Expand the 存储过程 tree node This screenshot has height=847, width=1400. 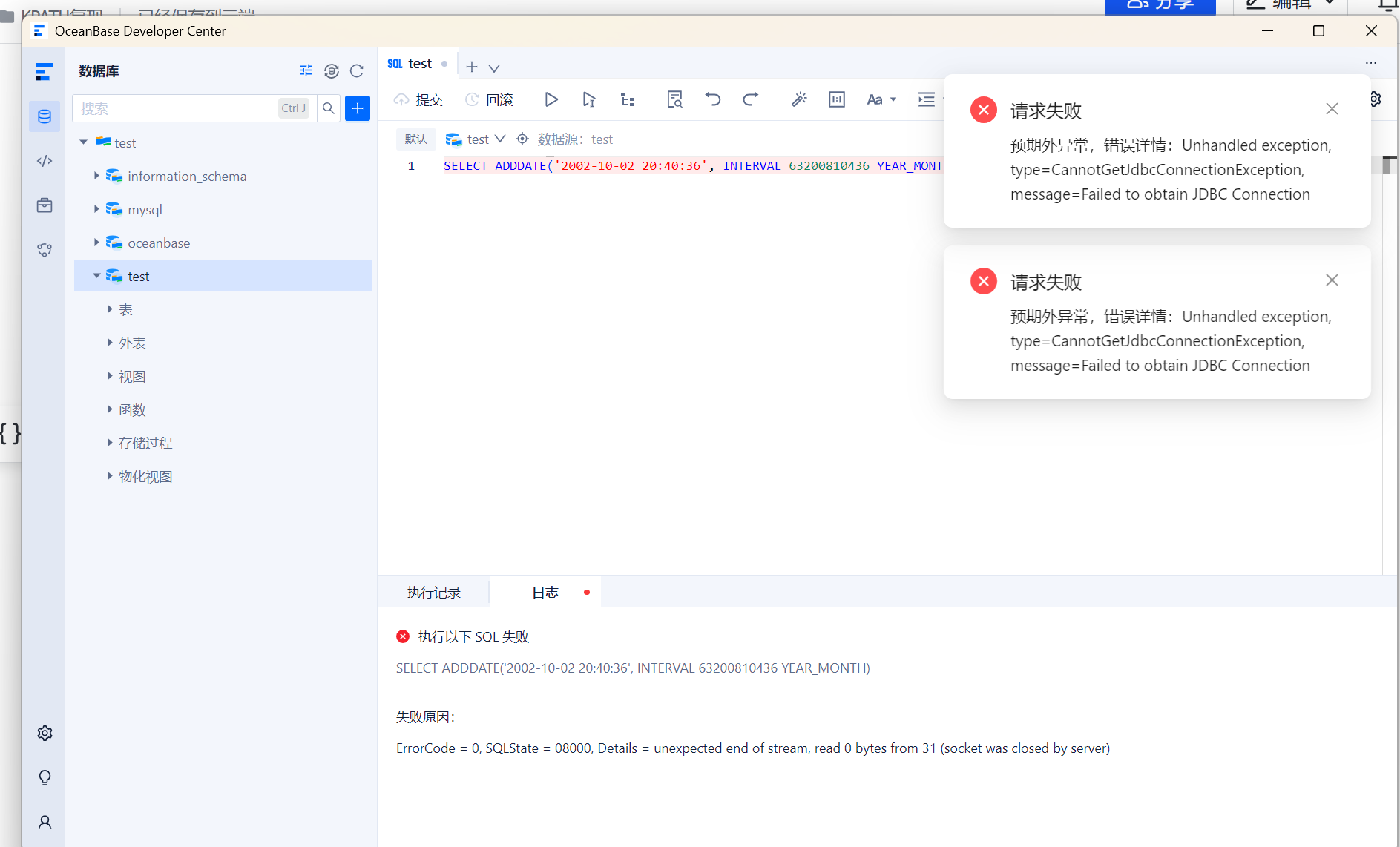[110, 443]
